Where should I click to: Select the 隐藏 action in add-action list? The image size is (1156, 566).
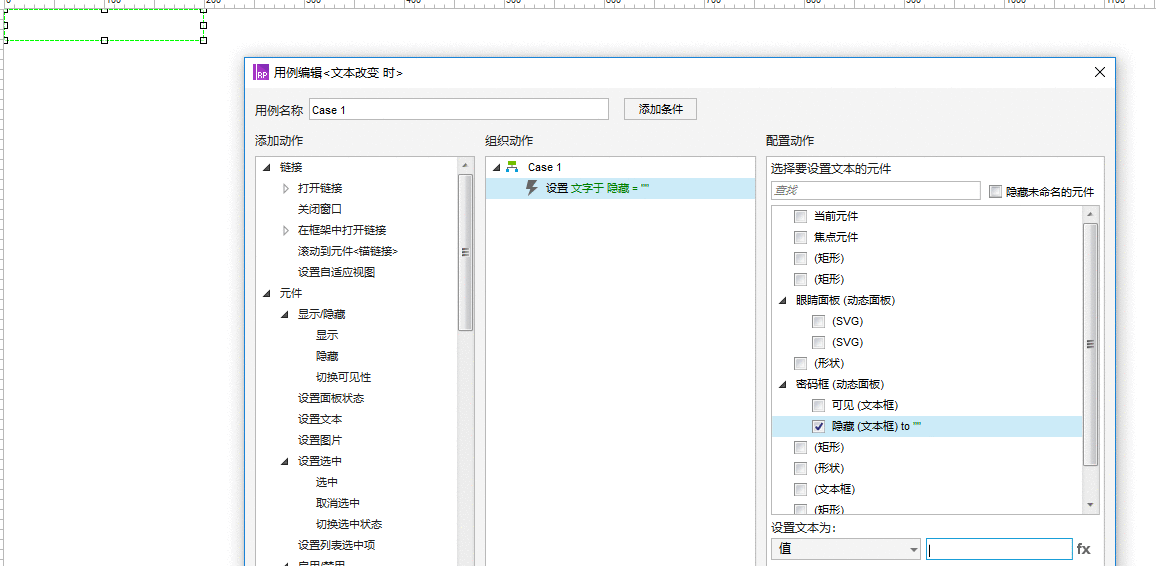(x=327, y=356)
